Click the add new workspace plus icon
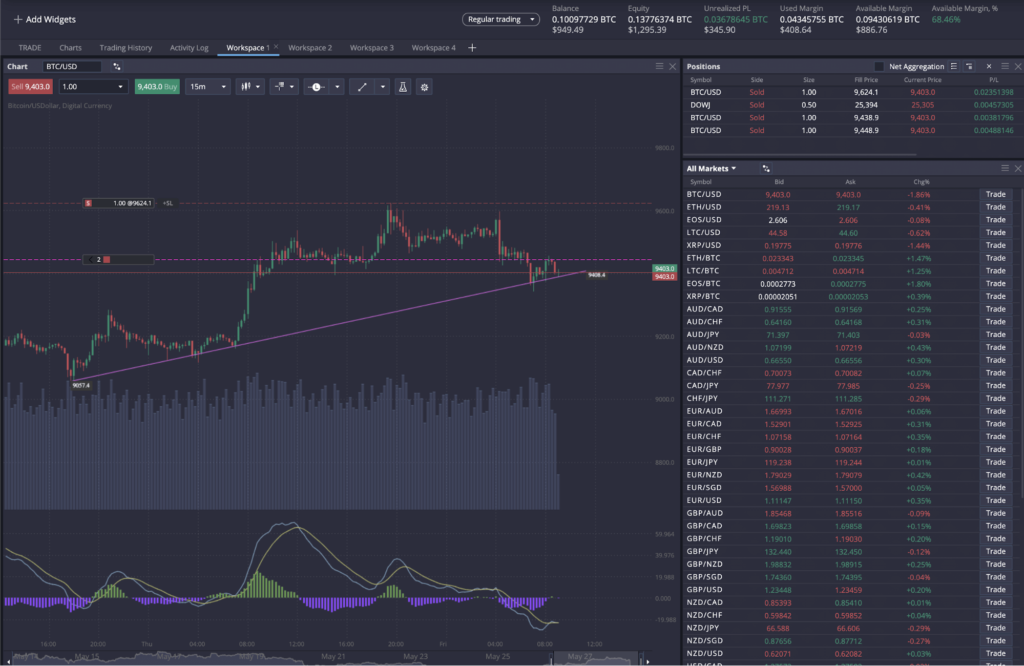The height and width of the screenshot is (666, 1024). point(472,47)
